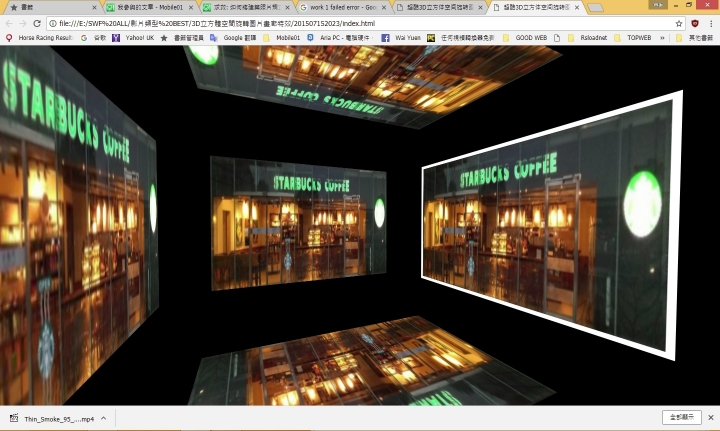Viewport: 720px width, 431px height.
Task: Click the top ceiling Starbucks panel
Action: [x=372, y=85]
